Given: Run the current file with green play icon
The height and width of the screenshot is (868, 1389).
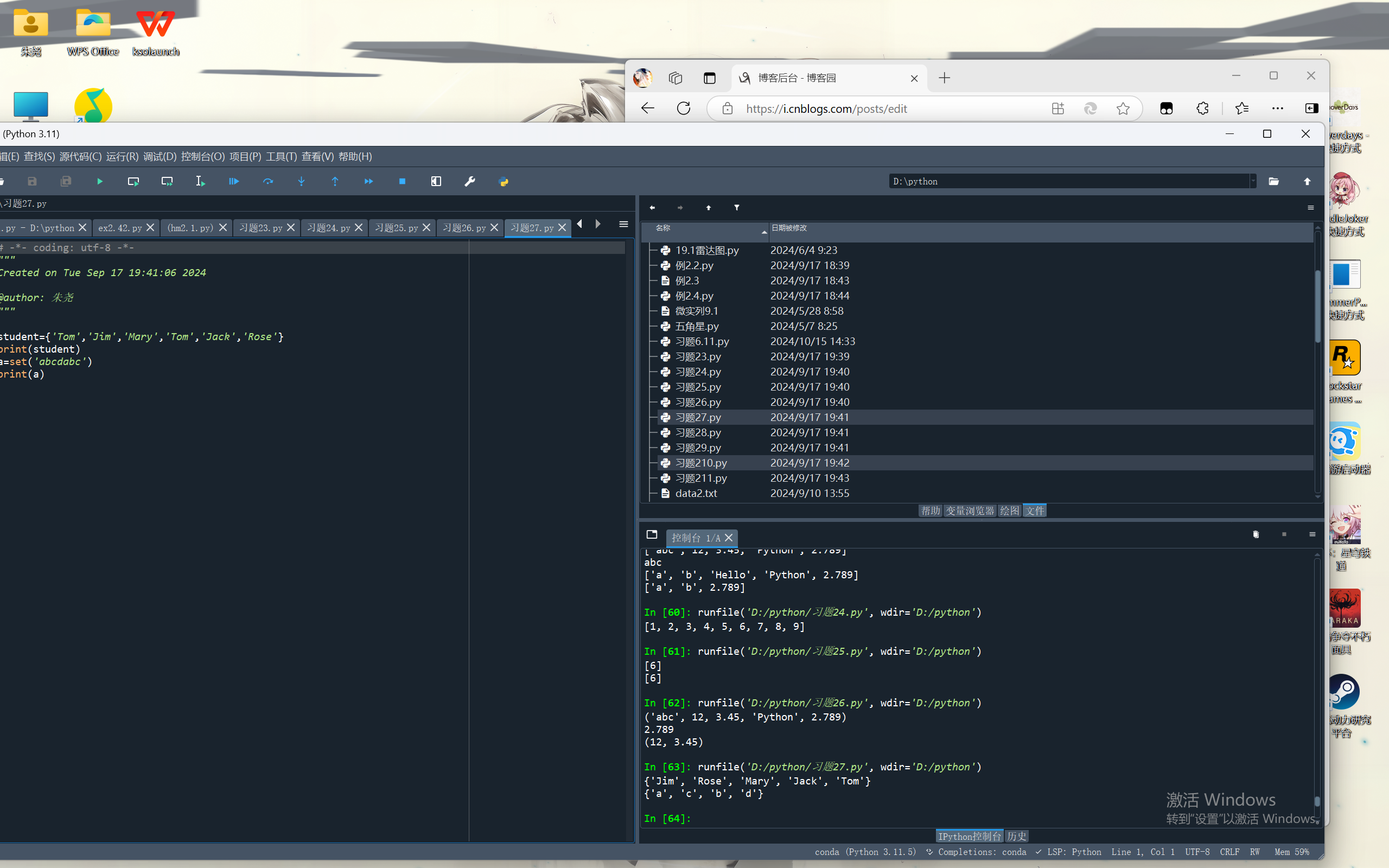Looking at the screenshot, I should click(x=100, y=181).
